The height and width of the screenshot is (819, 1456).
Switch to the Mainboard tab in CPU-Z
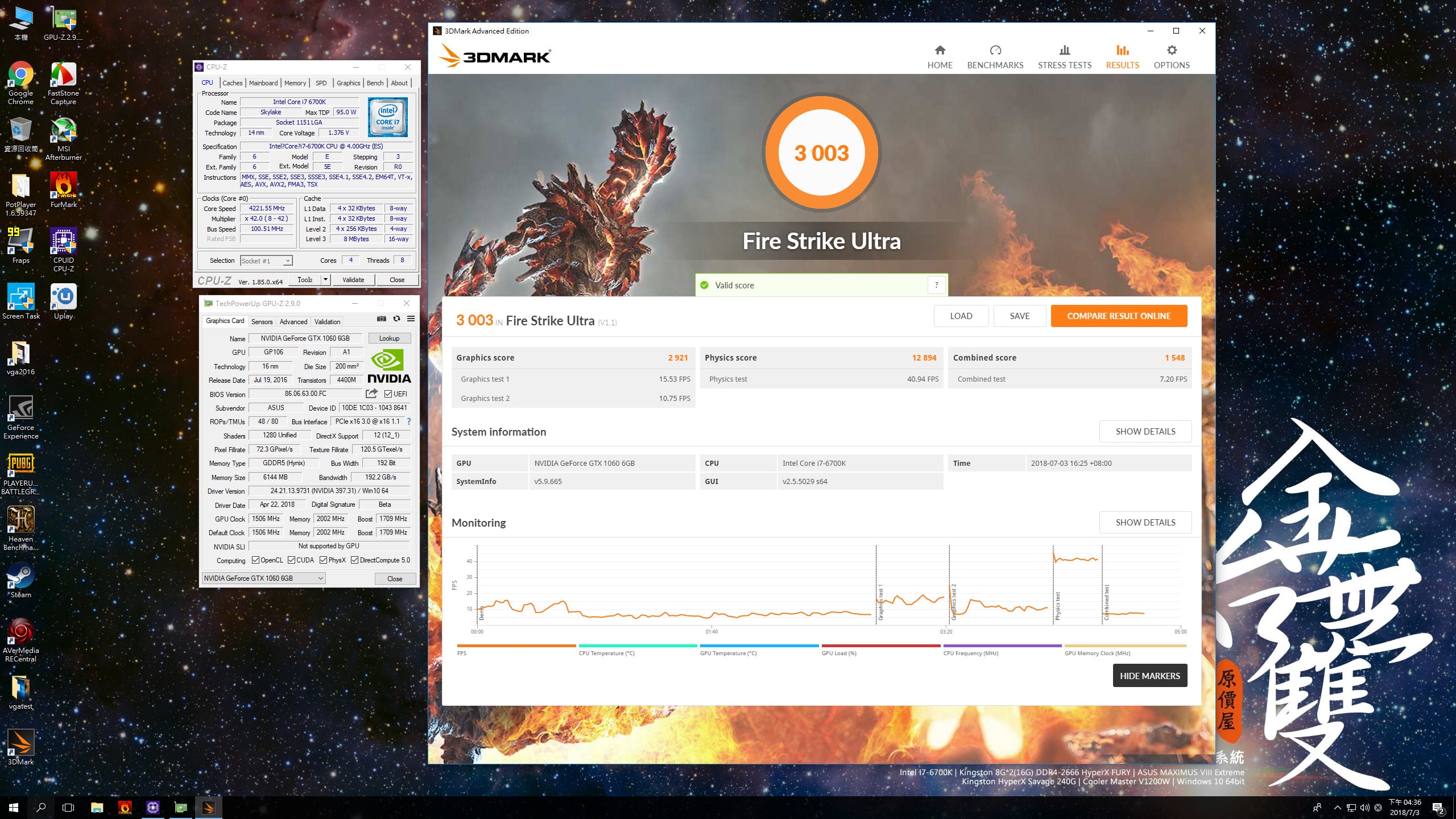click(263, 83)
